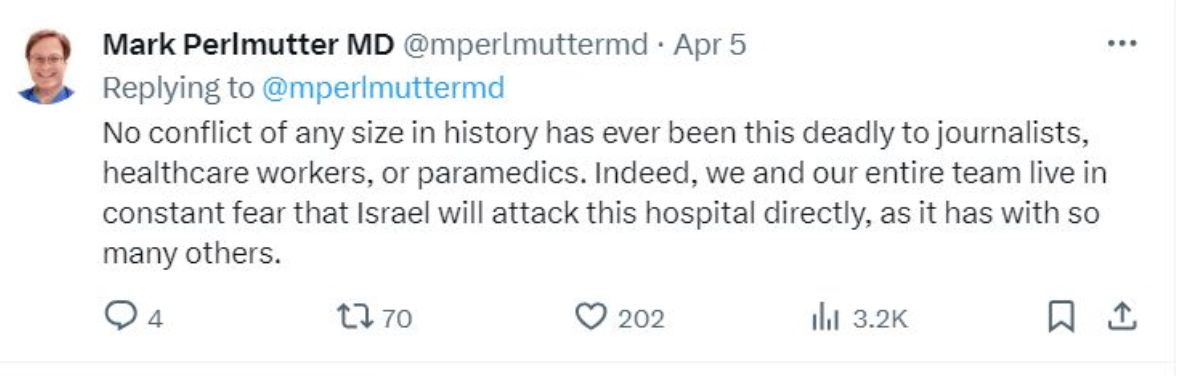The height and width of the screenshot is (376, 1181).
Task: Click the 'Replying to' label text
Action: [x=179, y=89]
